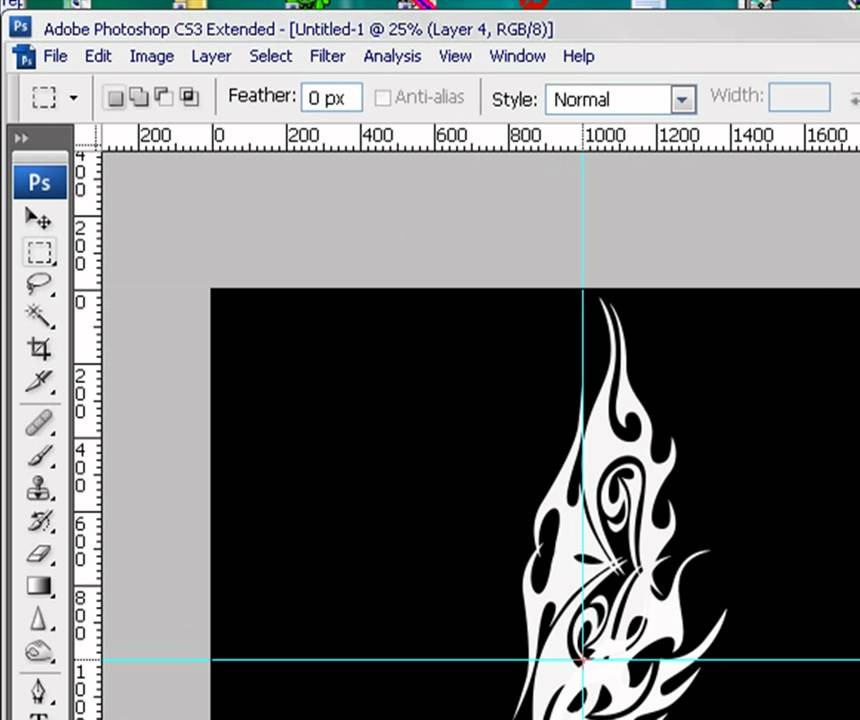Open the tool preset picker arrow
The height and width of the screenshot is (720, 860).
(73, 98)
